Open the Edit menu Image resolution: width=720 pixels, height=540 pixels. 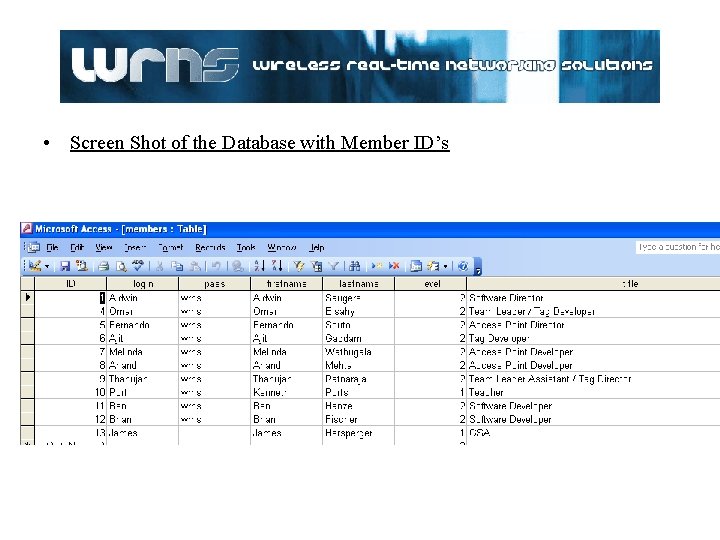77,248
